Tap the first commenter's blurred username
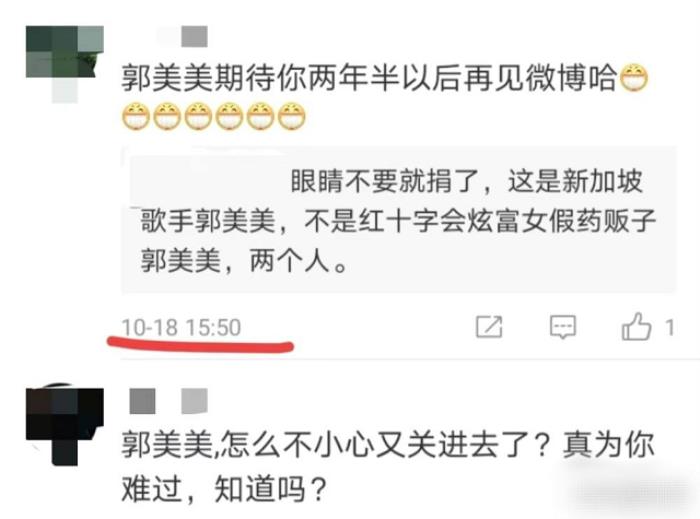This screenshot has width=700, height=519. coord(183,36)
